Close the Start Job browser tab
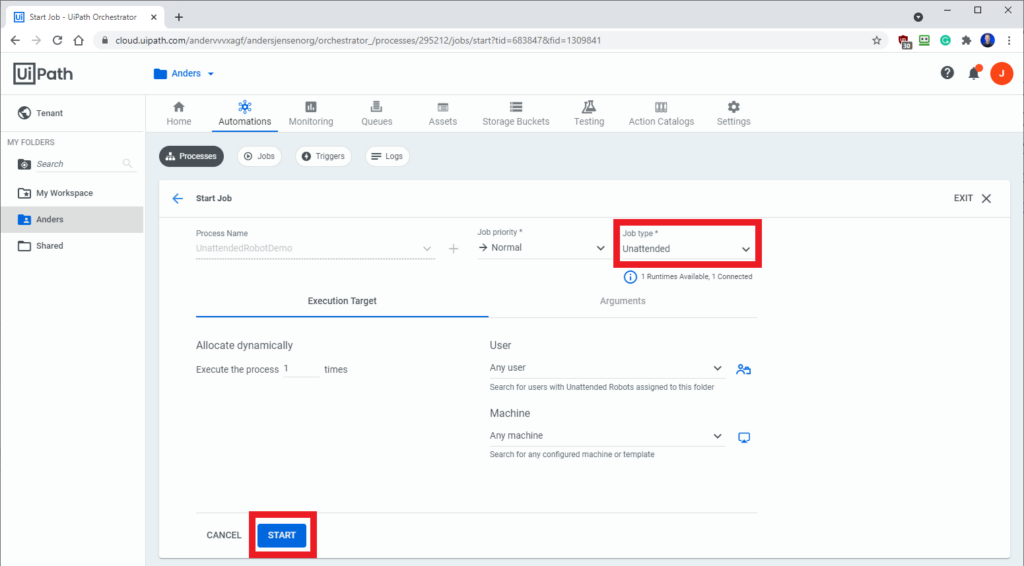The width and height of the screenshot is (1024, 566). click(153, 18)
